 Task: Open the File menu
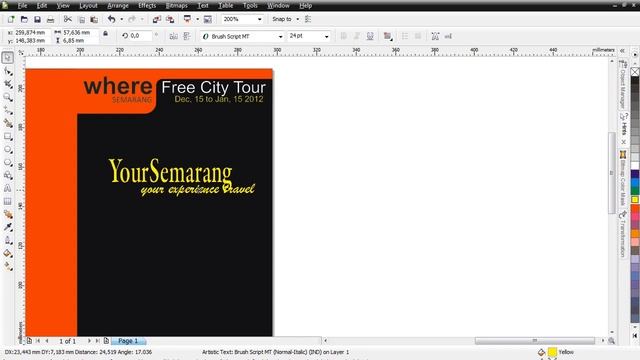click(22, 6)
